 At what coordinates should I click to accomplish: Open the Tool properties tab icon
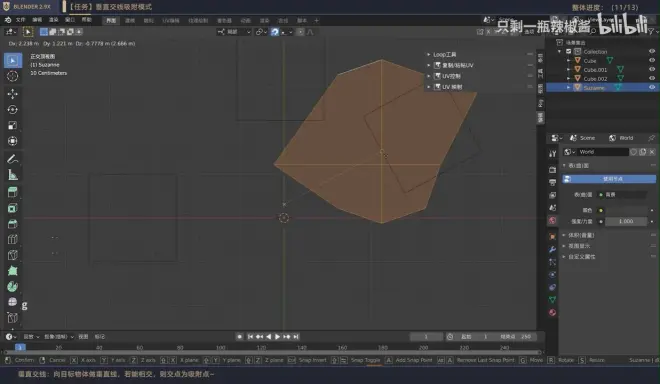point(552,154)
